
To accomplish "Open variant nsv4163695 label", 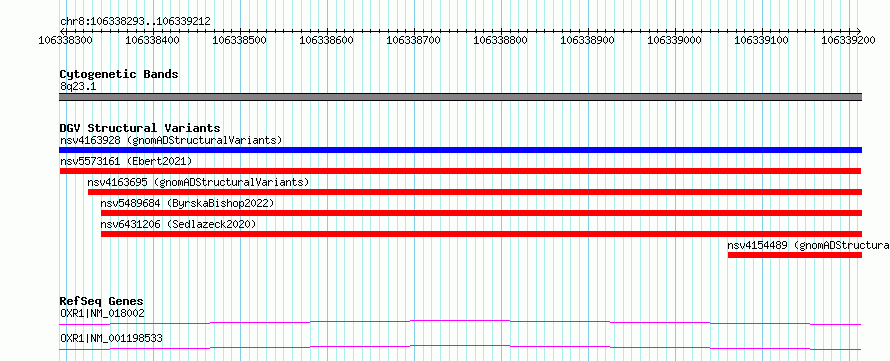I will pyautogui.click(x=198, y=182).
